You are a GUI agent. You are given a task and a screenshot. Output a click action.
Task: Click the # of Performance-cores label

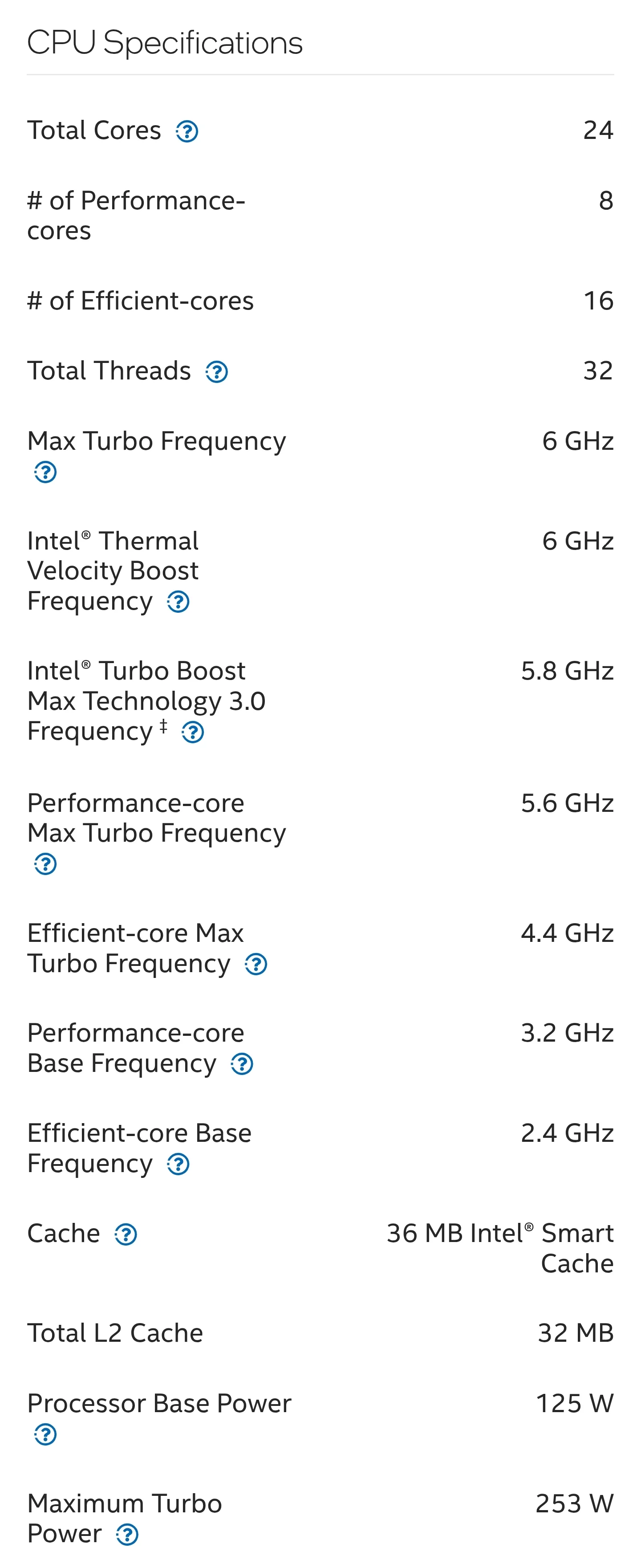click(x=136, y=216)
